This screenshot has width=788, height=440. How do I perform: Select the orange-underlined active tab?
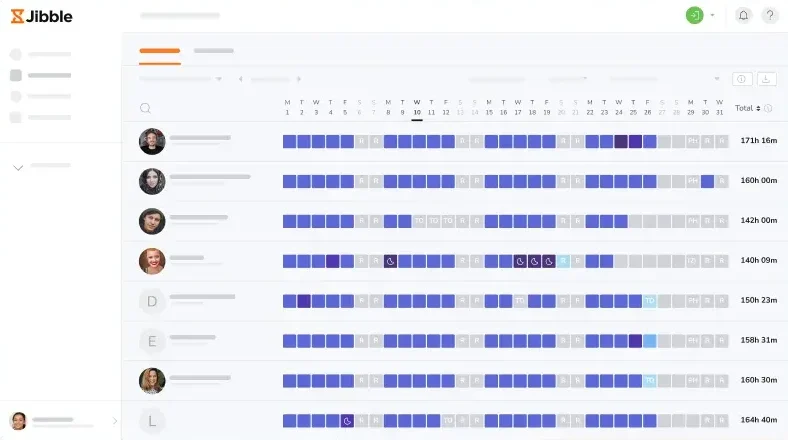[x=160, y=50]
